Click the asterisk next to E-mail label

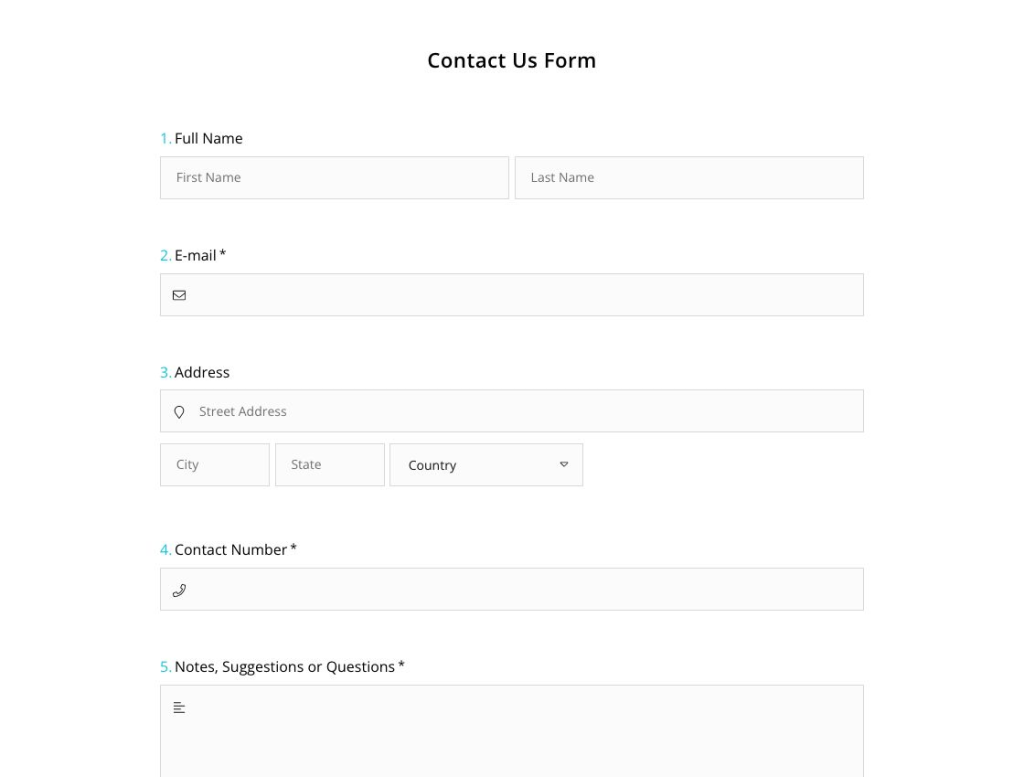pos(222,254)
